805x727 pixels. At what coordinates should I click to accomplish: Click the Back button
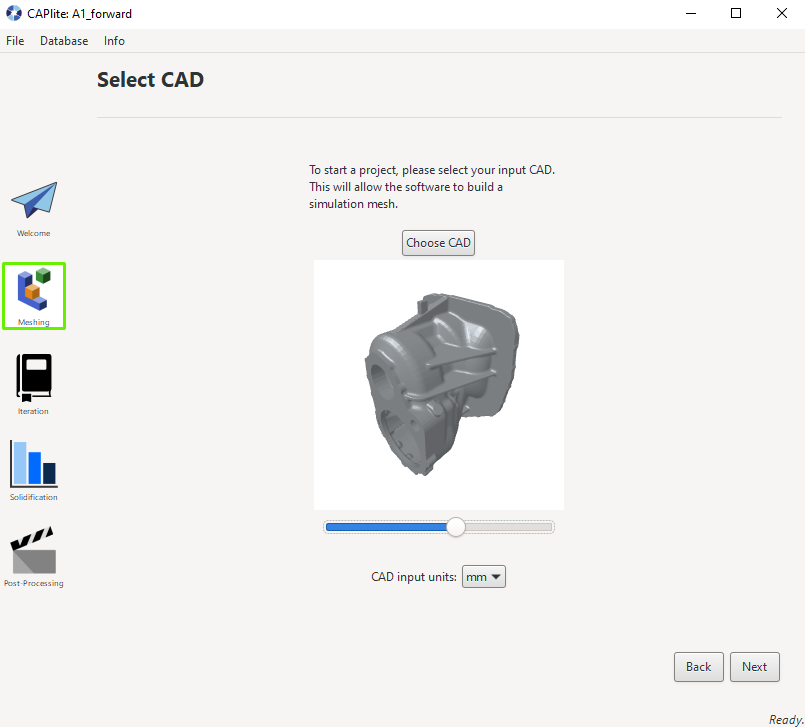[x=698, y=667]
